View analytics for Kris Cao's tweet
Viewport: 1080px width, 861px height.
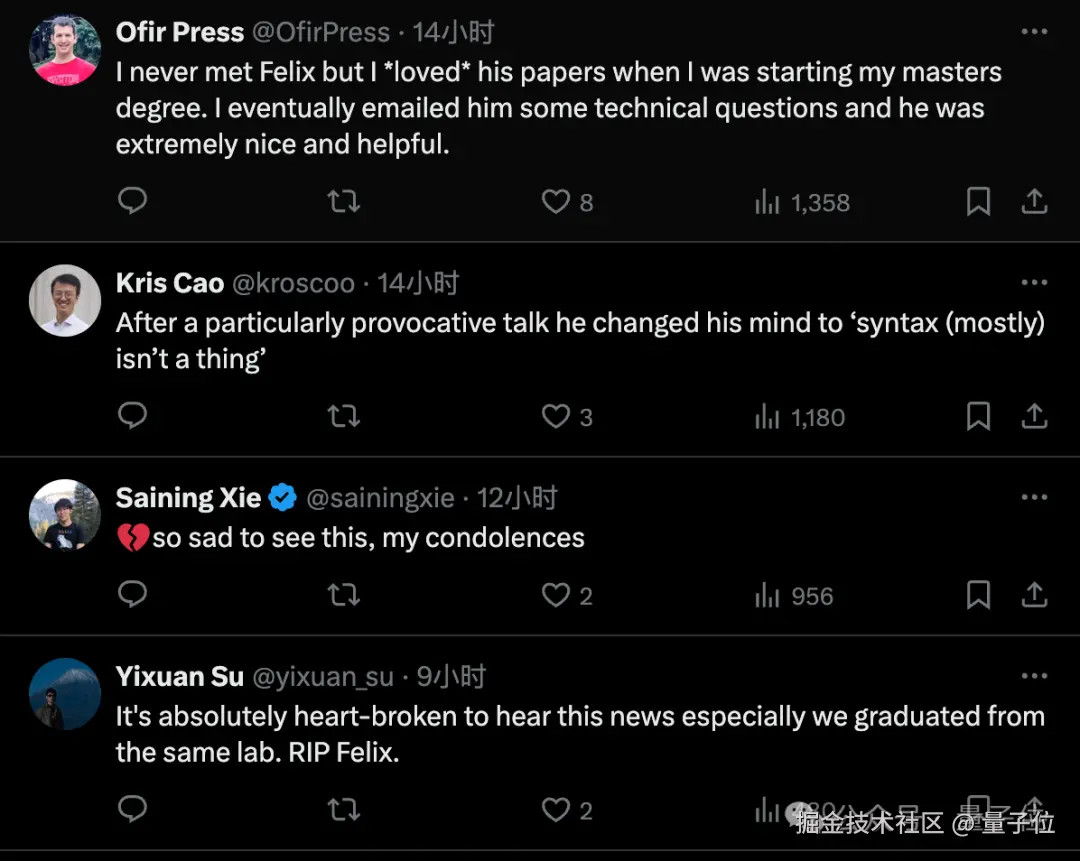click(767, 417)
